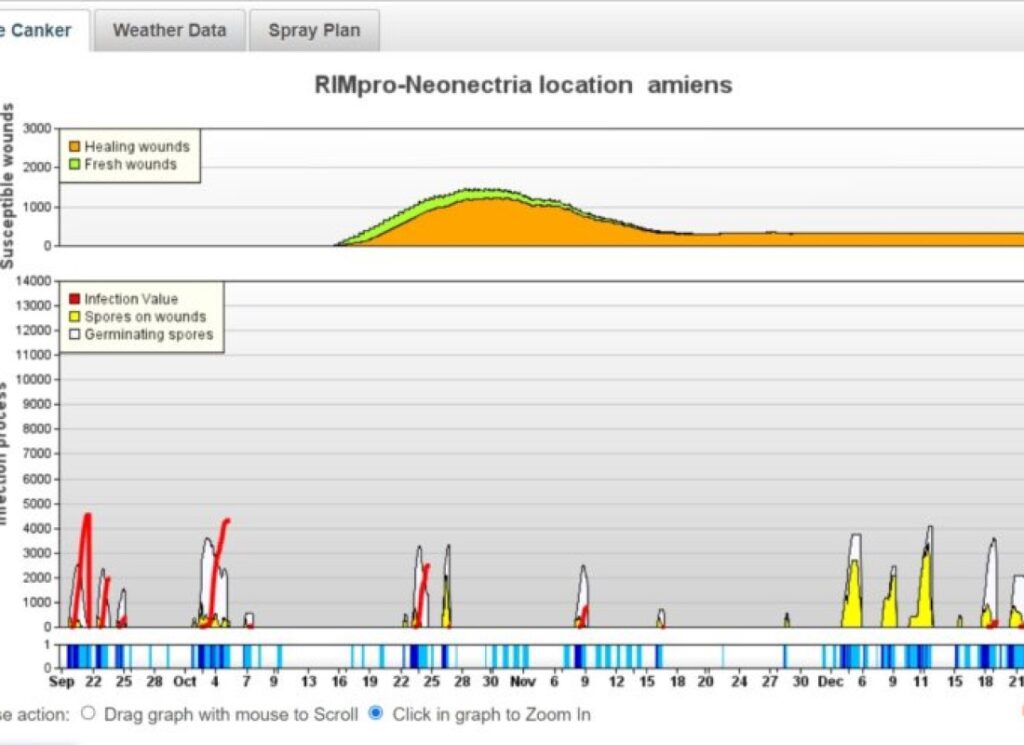Click the Fresh wounds green legend swatch
The width and height of the screenshot is (1024, 745).
(74, 164)
